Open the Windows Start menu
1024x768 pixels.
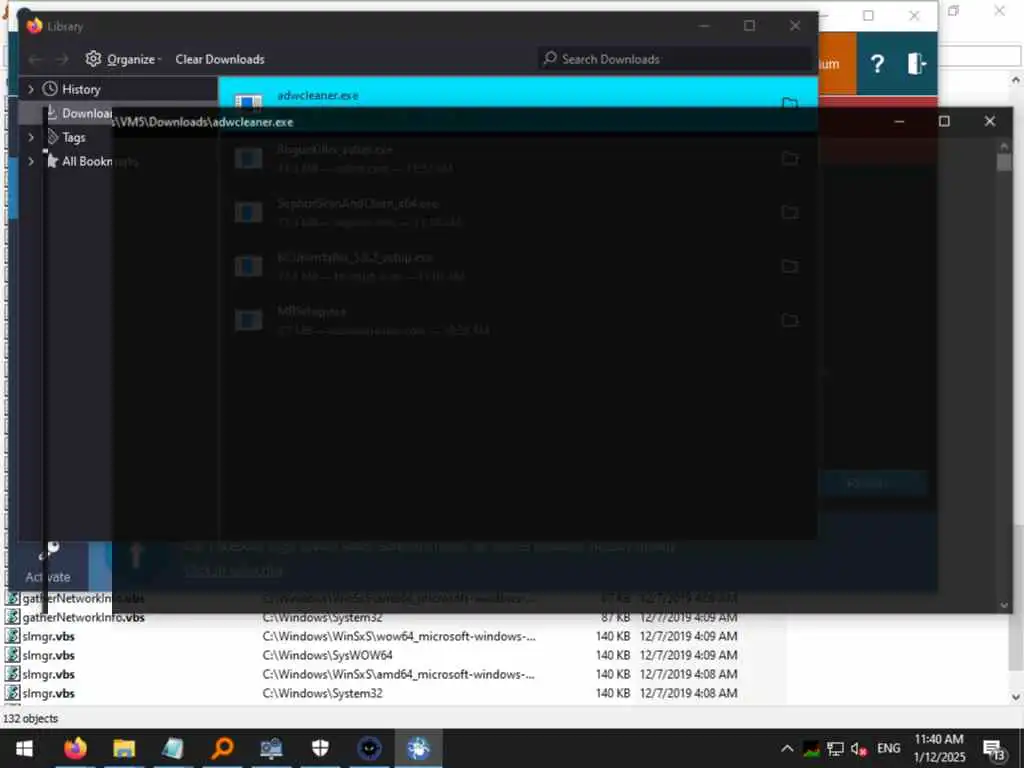point(24,748)
